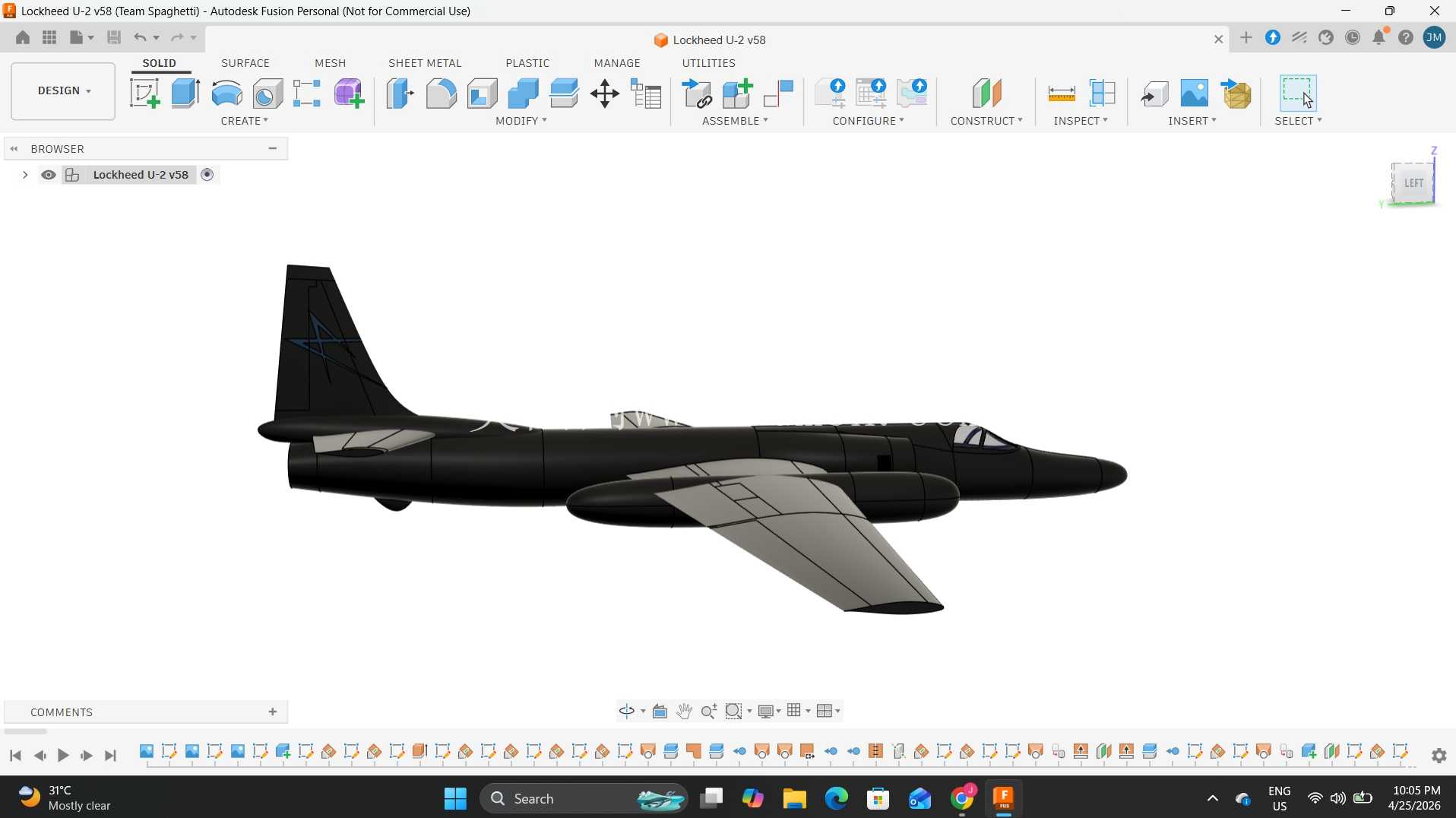This screenshot has height=818, width=1456.
Task: Select the Revolve tool
Action: click(226, 94)
